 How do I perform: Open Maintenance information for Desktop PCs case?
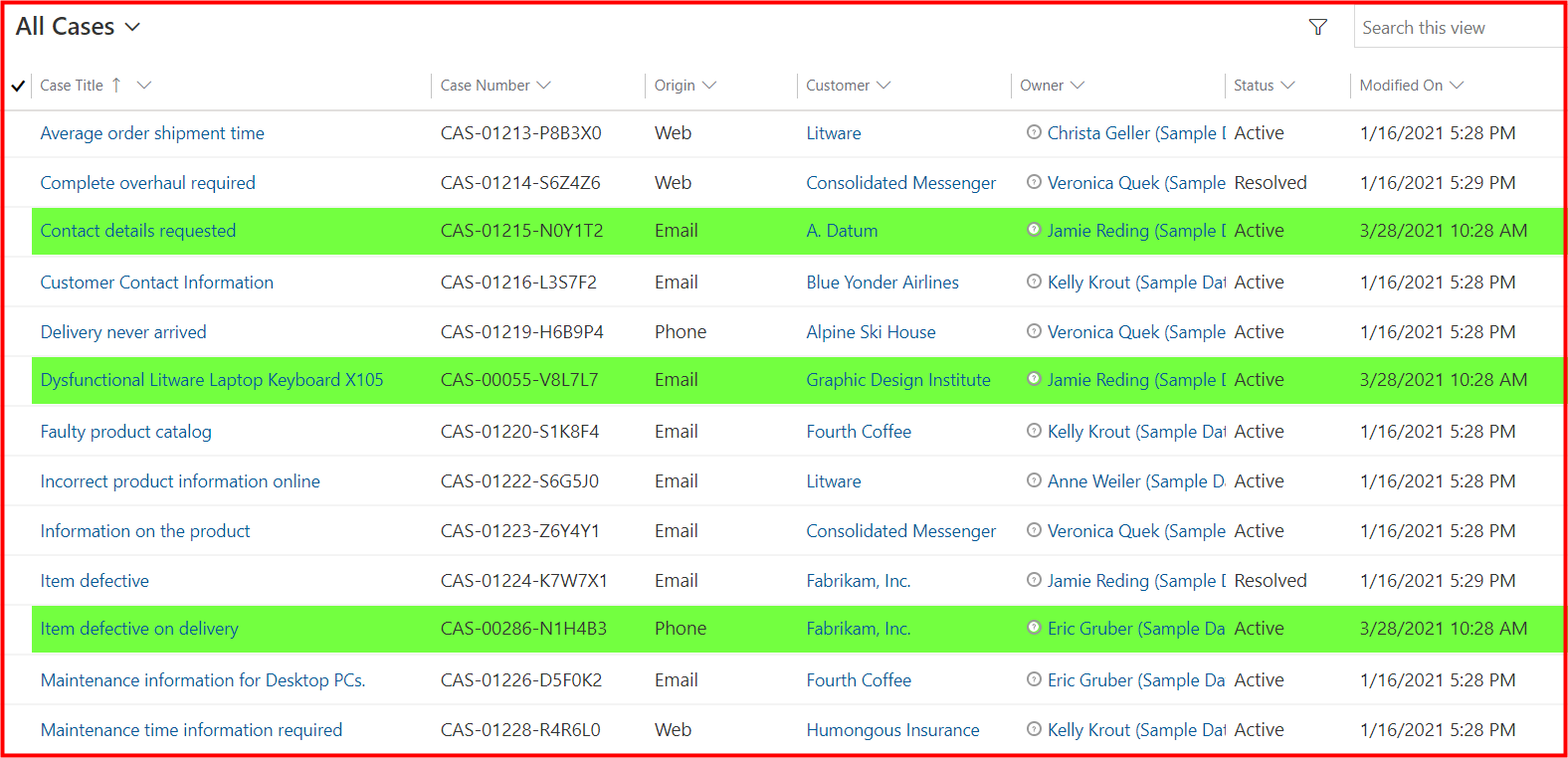tap(203, 680)
